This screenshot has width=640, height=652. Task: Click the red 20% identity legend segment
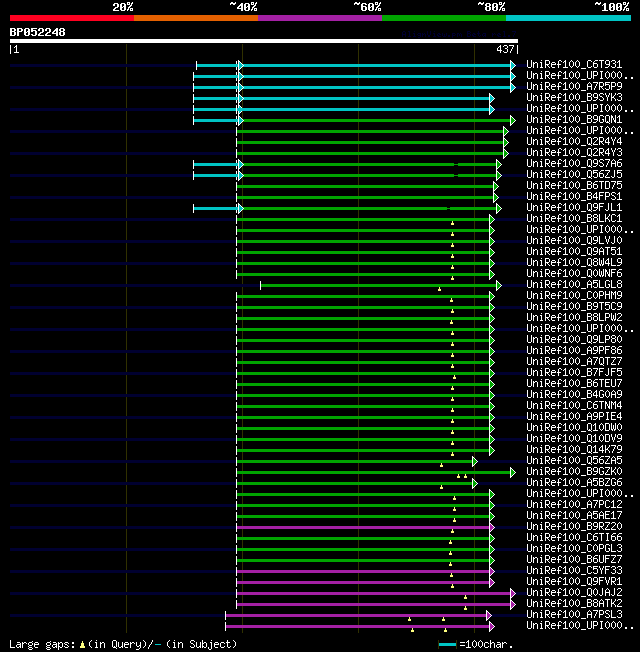click(72, 18)
